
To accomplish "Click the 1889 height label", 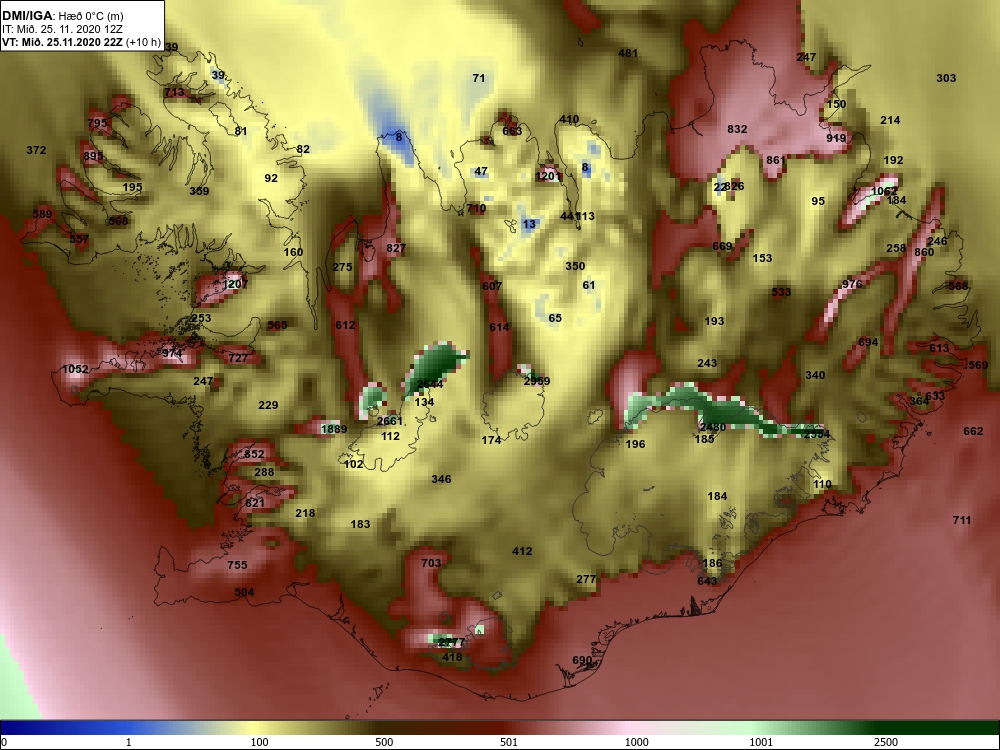I will 334,429.
